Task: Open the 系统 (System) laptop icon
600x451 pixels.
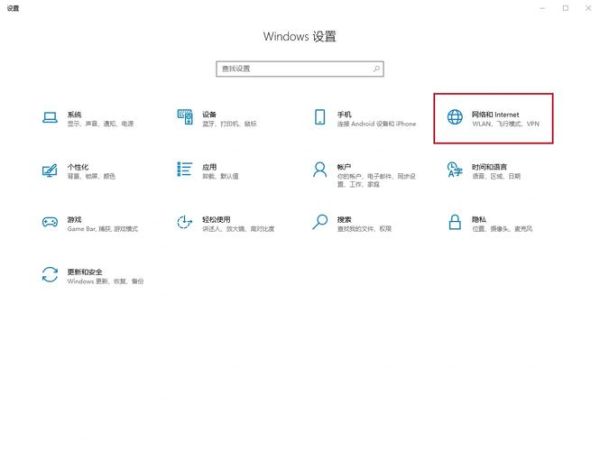Action: point(50,118)
